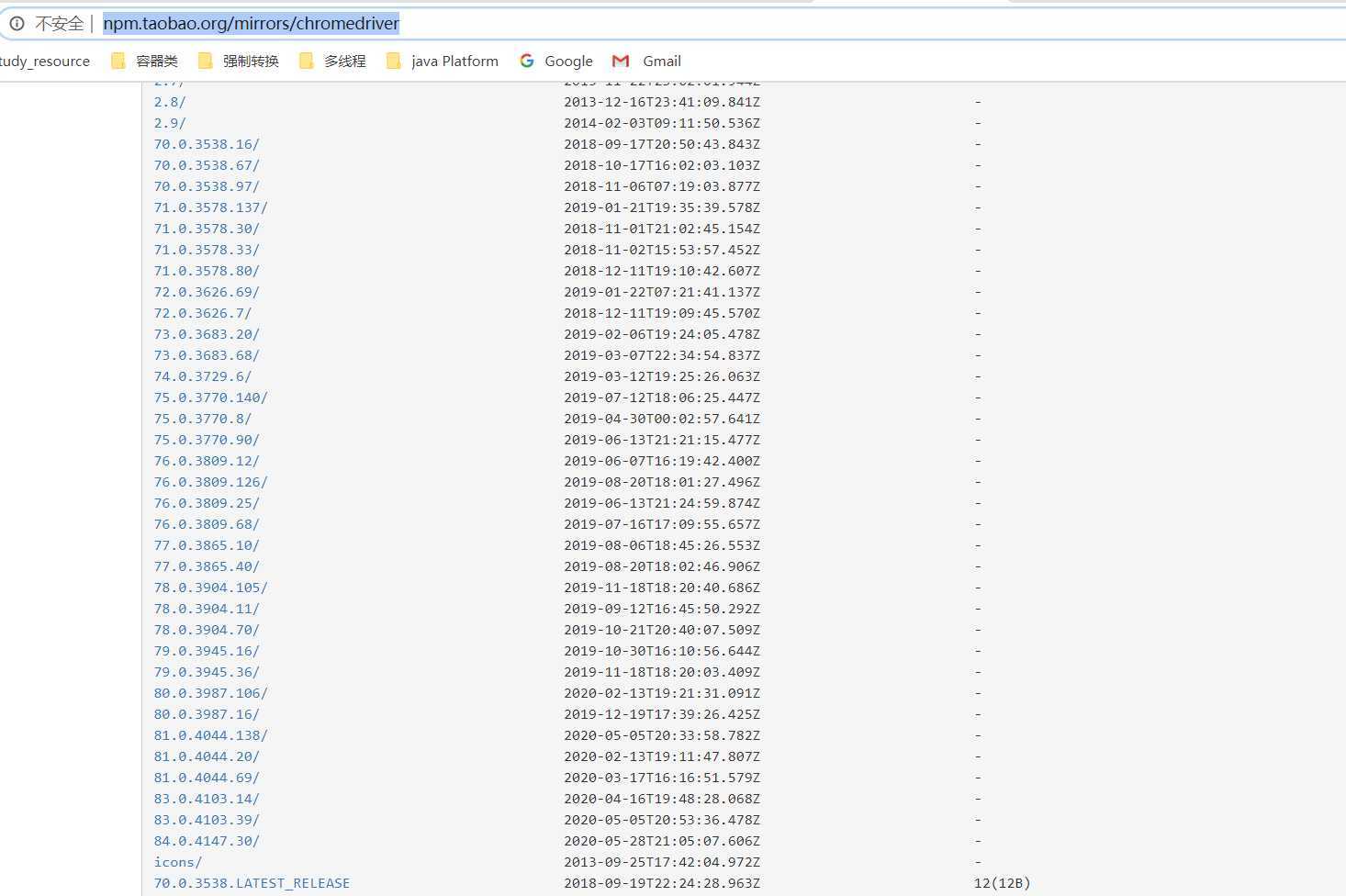Image resolution: width=1346 pixels, height=896 pixels.
Task: Open the 70.0.3538.67/ directory
Action: [207, 165]
